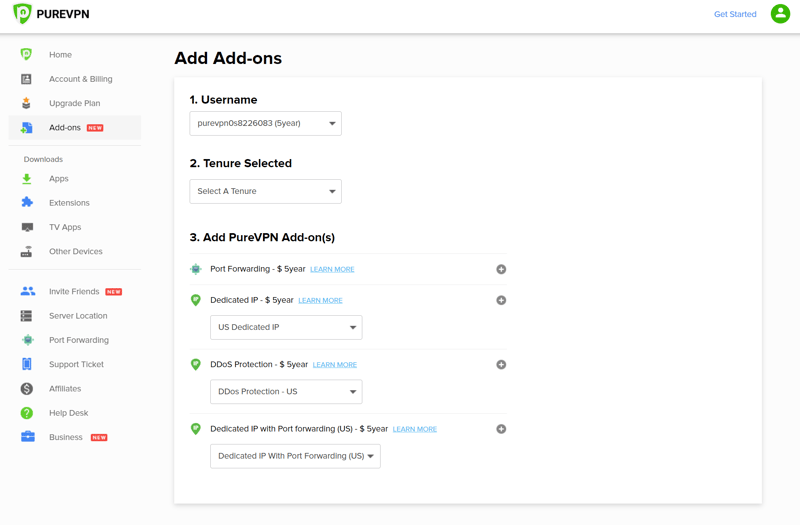Open Server Location menu item

click(x=78, y=316)
